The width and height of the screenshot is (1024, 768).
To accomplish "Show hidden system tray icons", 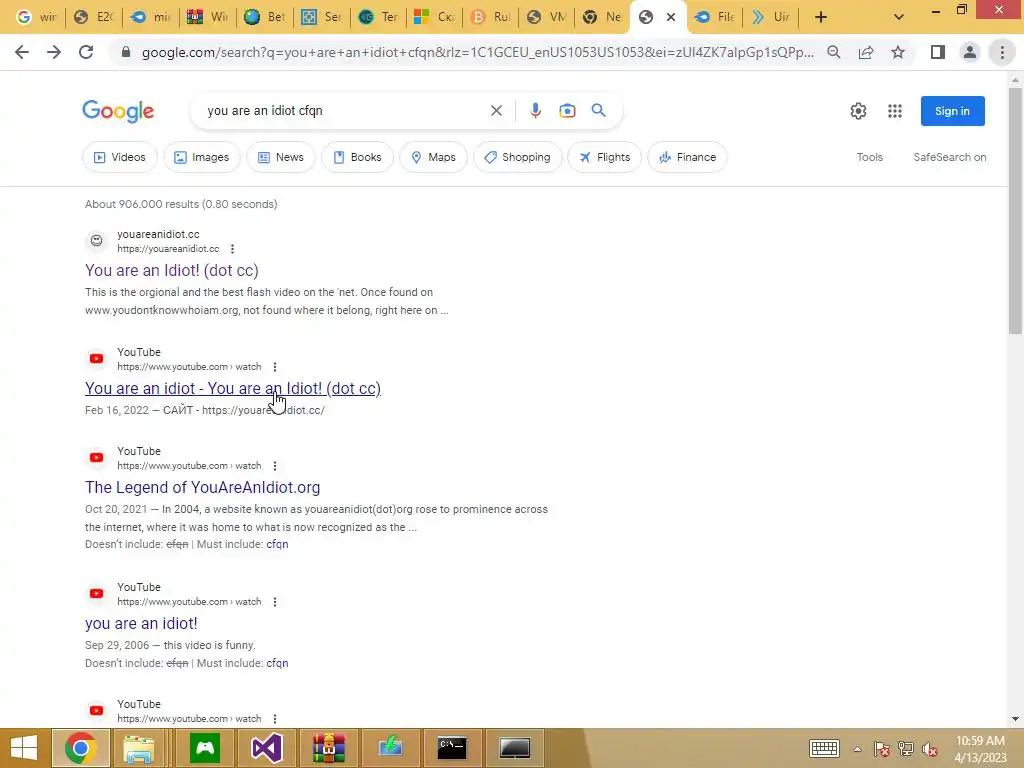I will (857, 749).
